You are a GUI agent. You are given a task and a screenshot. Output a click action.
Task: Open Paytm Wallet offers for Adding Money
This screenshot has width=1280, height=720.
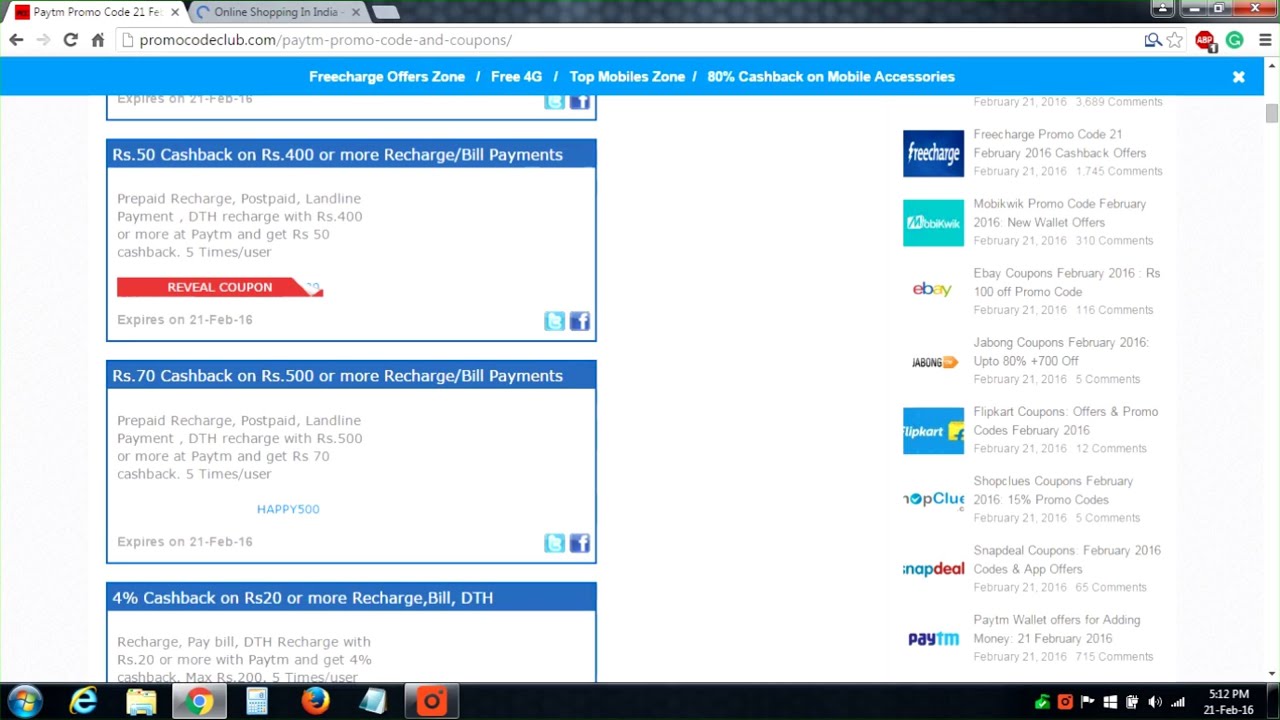(1057, 629)
